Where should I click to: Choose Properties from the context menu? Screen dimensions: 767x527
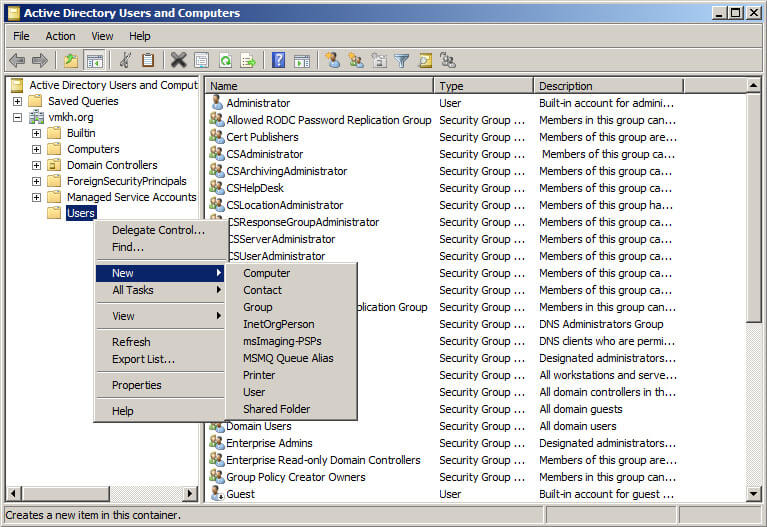point(160,385)
